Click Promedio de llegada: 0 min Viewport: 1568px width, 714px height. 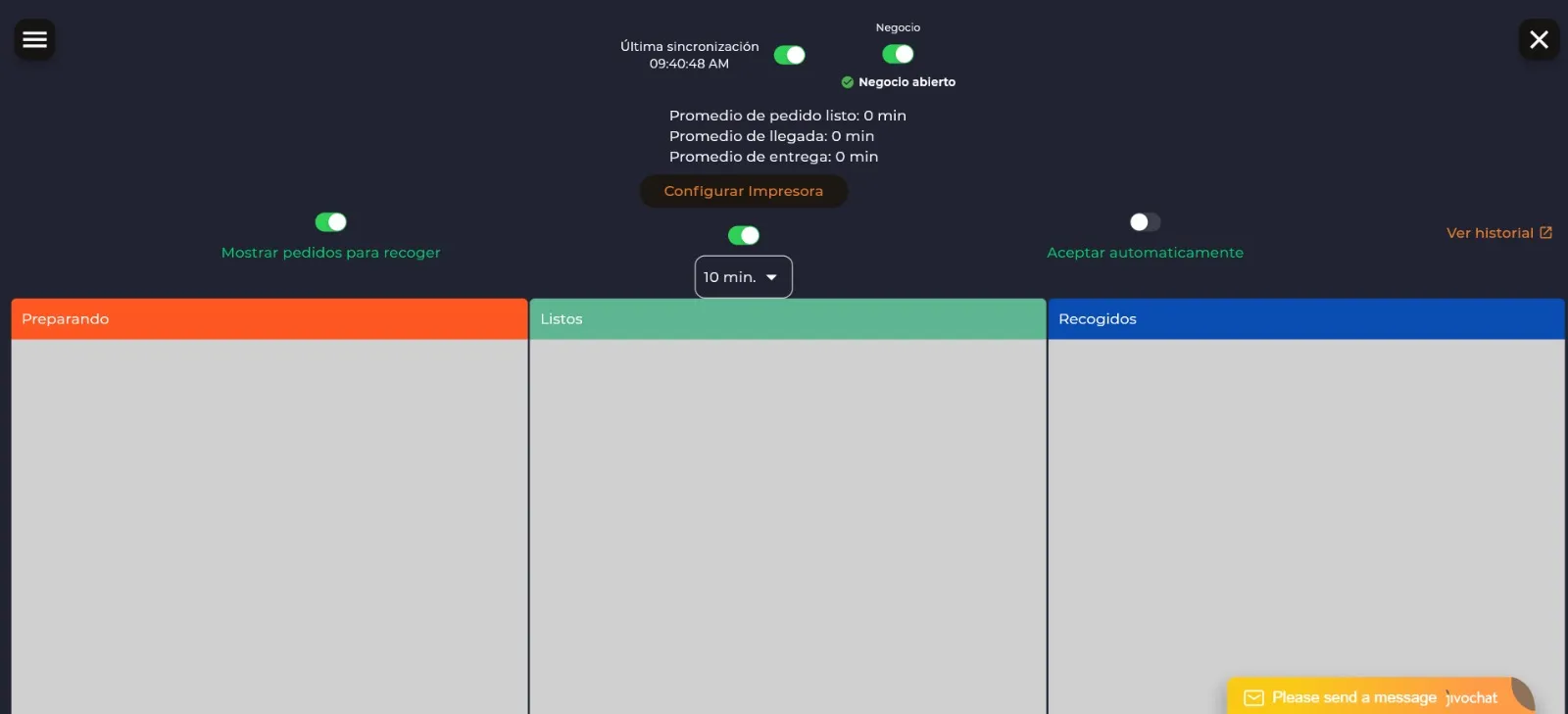[772, 136]
